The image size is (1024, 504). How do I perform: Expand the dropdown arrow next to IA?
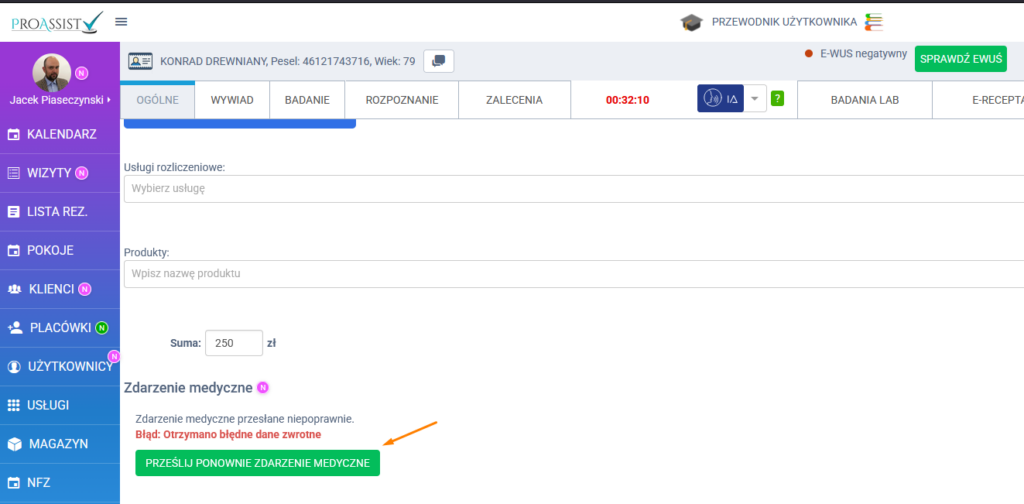pos(755,99)
